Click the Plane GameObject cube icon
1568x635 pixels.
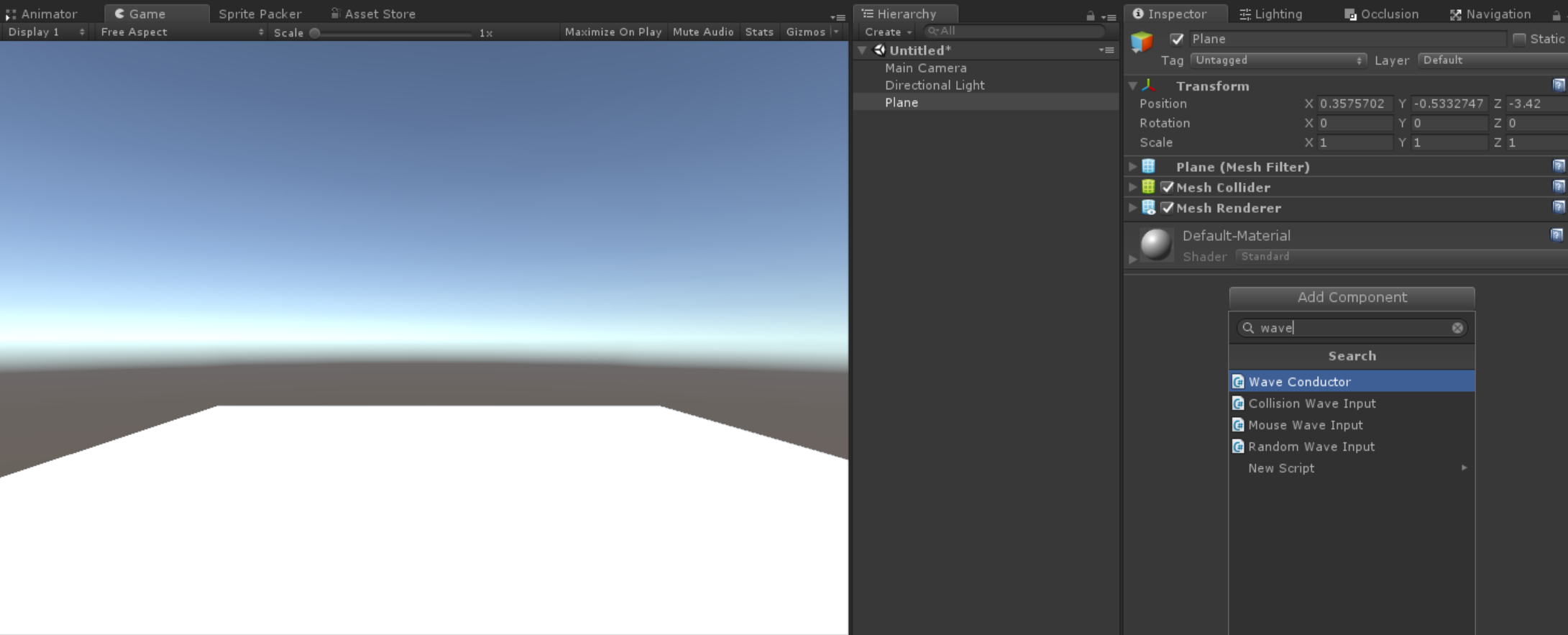point(1142,42)
